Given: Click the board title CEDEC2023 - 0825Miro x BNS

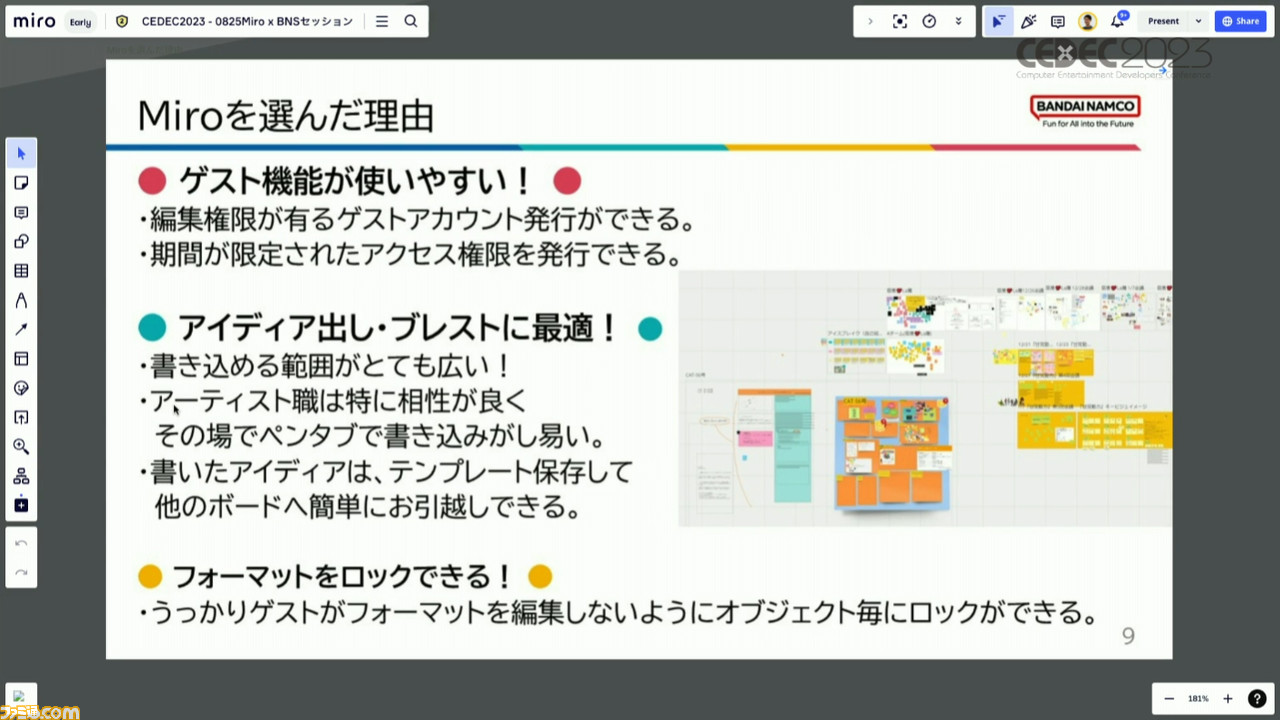Looking at the screenshot, I should pos(247,21).
